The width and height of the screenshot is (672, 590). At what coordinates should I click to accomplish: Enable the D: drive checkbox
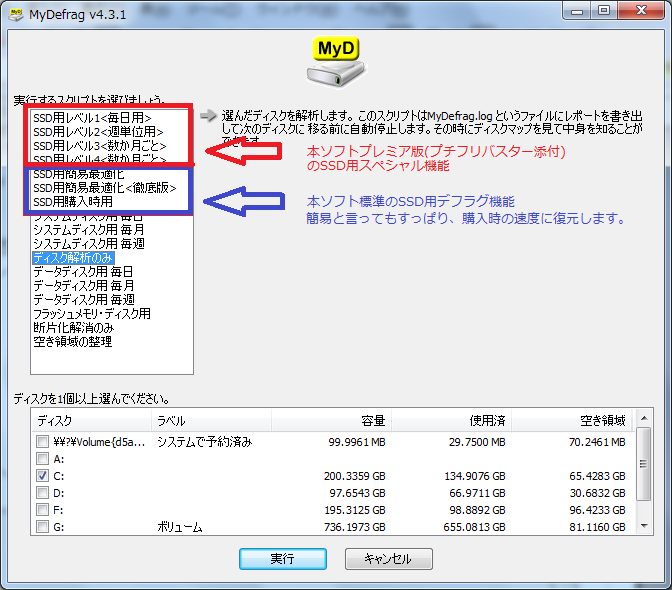pos(42,493)
